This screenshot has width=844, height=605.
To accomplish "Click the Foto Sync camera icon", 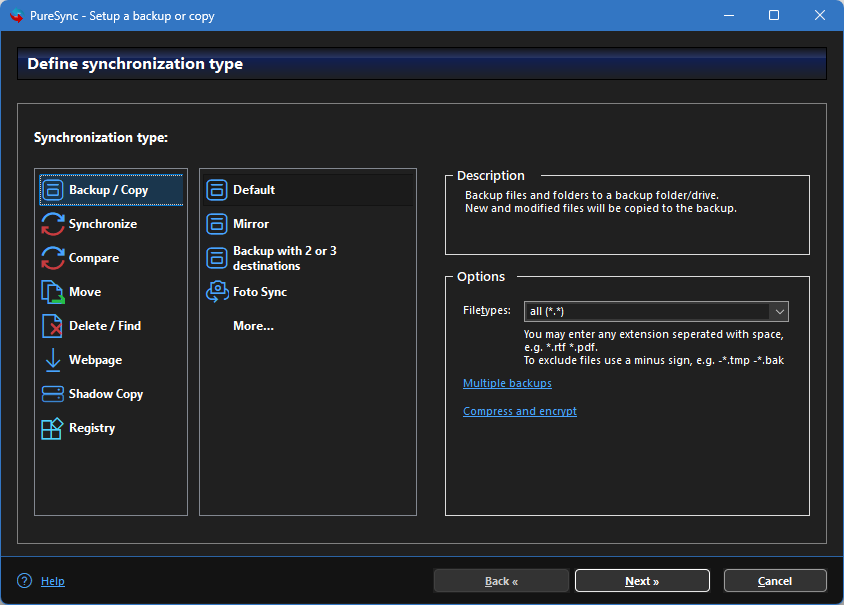I will [x=217, y=292].
